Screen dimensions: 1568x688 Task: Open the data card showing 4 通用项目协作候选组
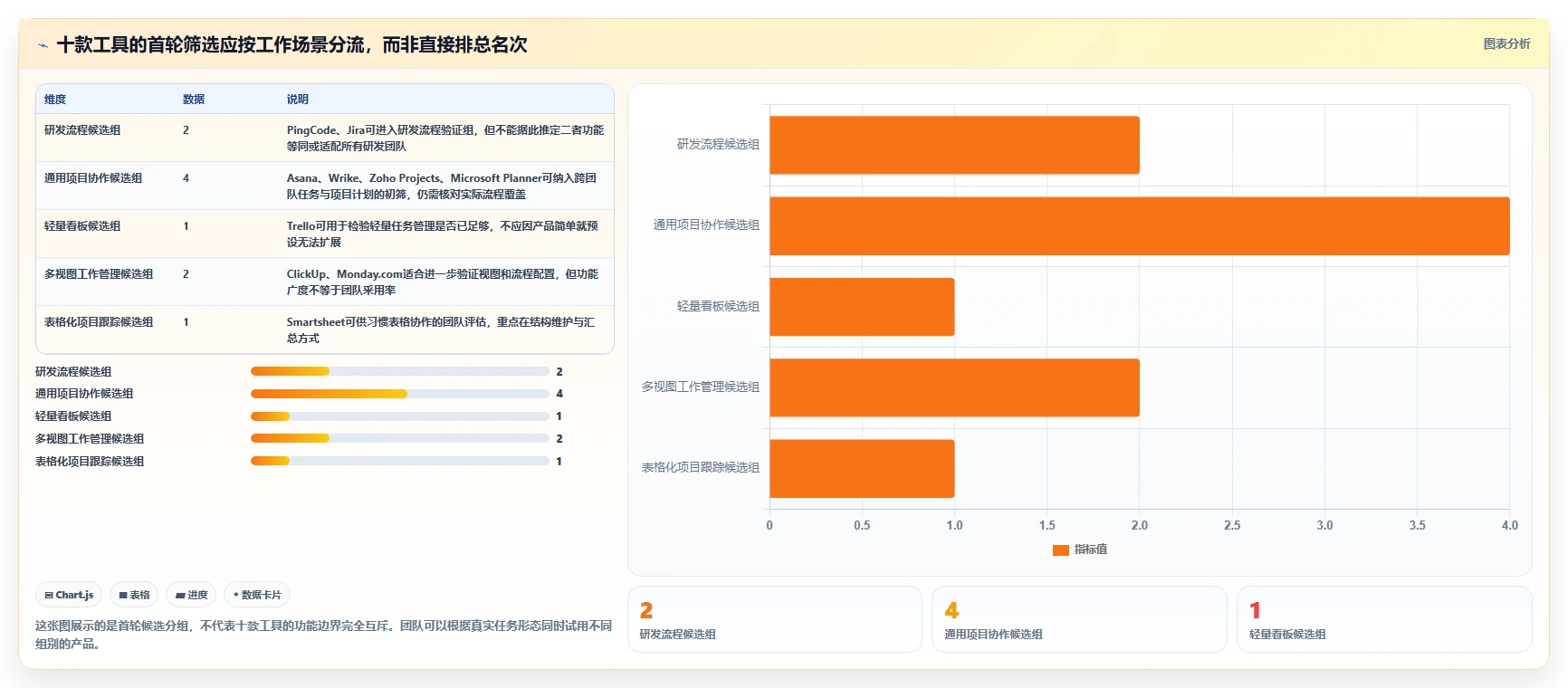point(1079,619)
